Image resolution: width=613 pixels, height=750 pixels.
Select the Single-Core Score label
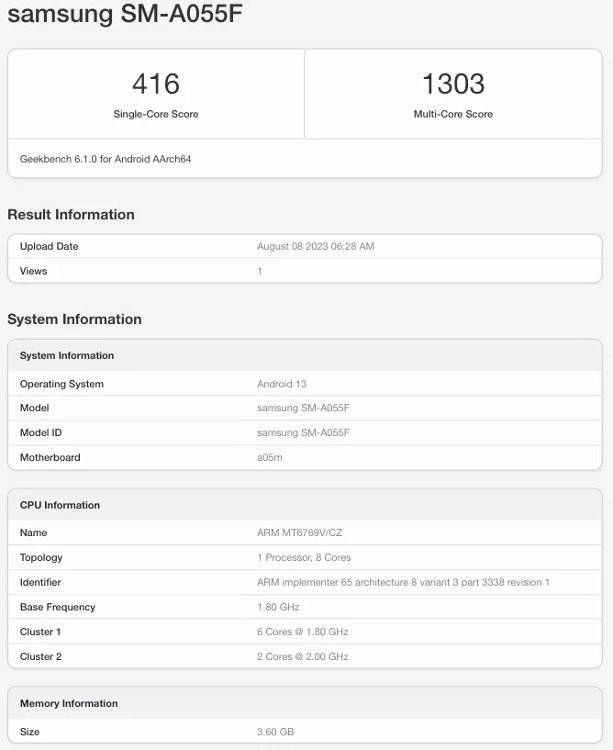155,114
